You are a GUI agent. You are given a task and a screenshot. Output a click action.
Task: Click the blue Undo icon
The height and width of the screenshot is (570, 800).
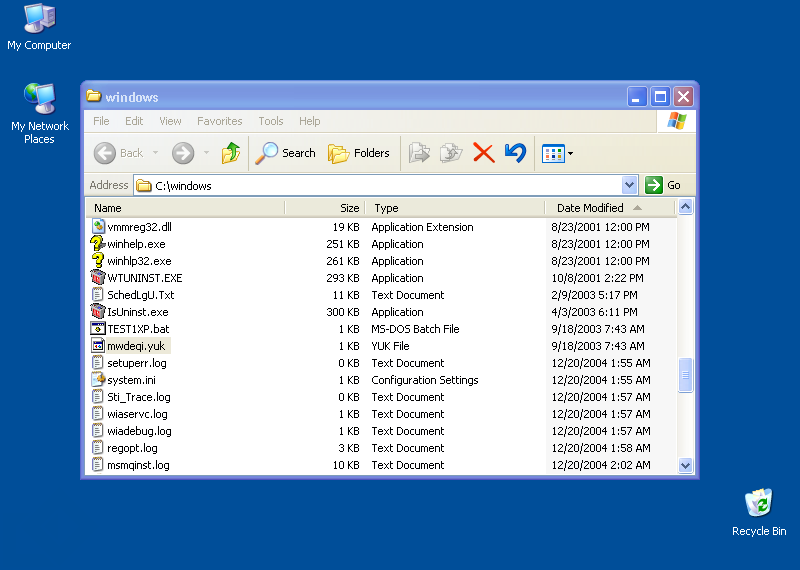click(515, 153)
